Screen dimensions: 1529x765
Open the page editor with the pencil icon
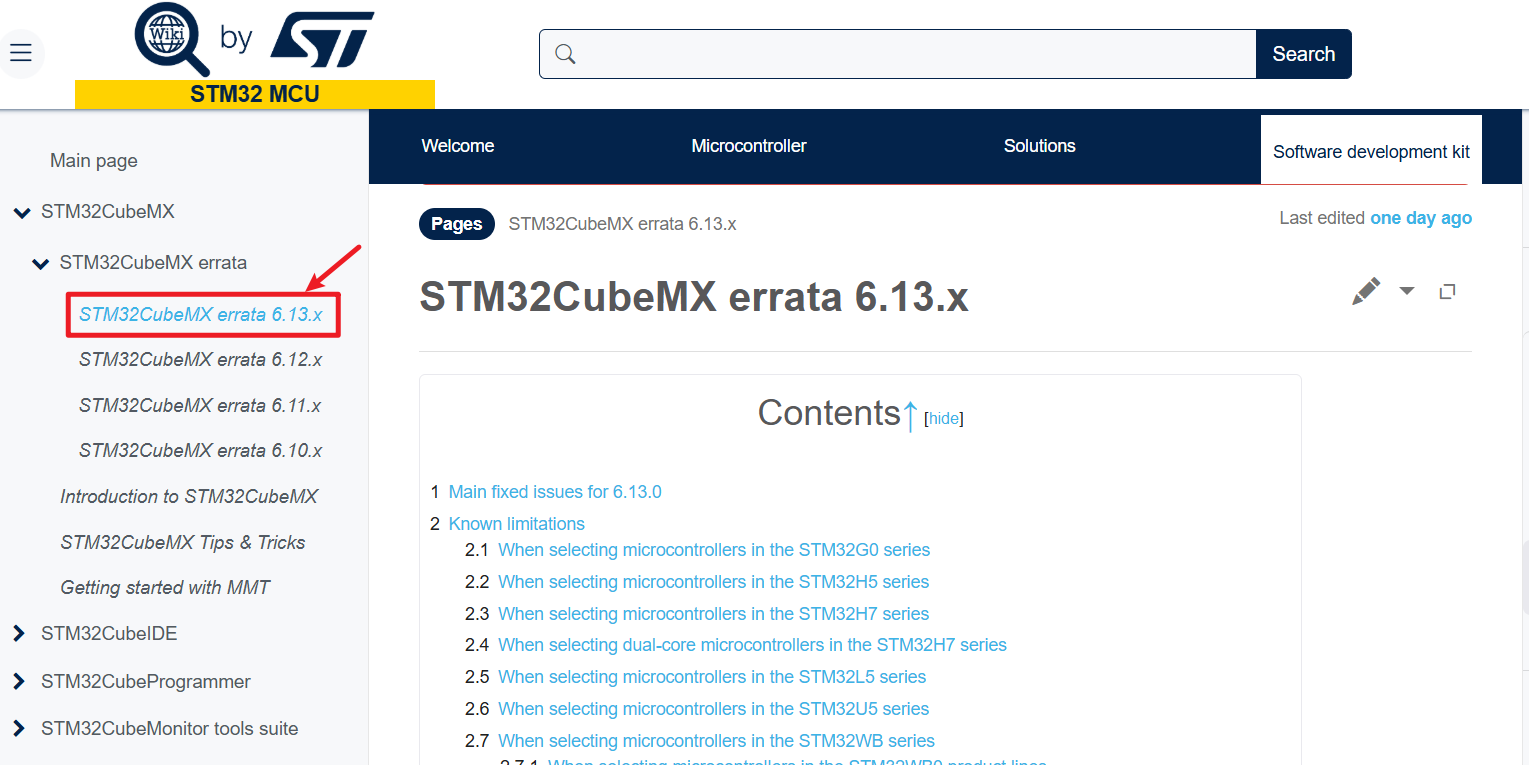click(1366, 291)
